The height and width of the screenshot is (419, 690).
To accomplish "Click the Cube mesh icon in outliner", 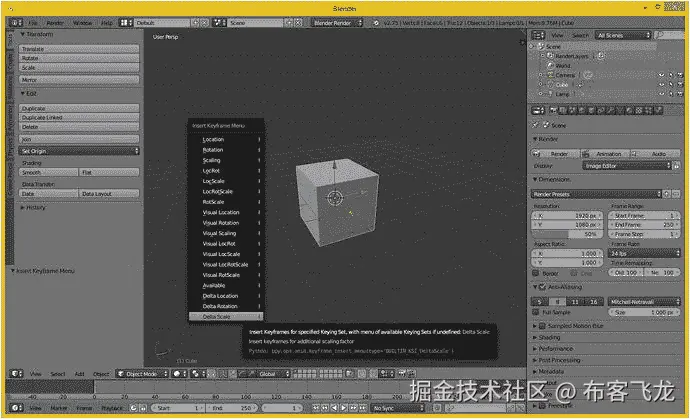I will [550, 85].
